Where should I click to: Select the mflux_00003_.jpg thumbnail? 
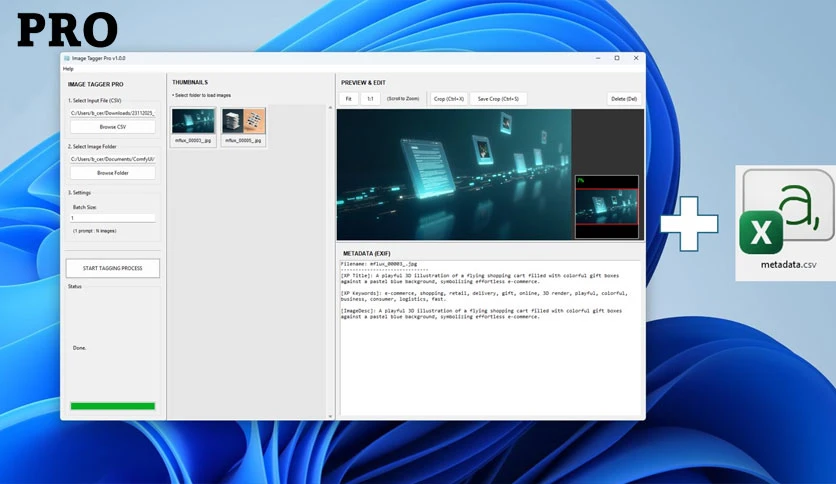pos(193,126)
